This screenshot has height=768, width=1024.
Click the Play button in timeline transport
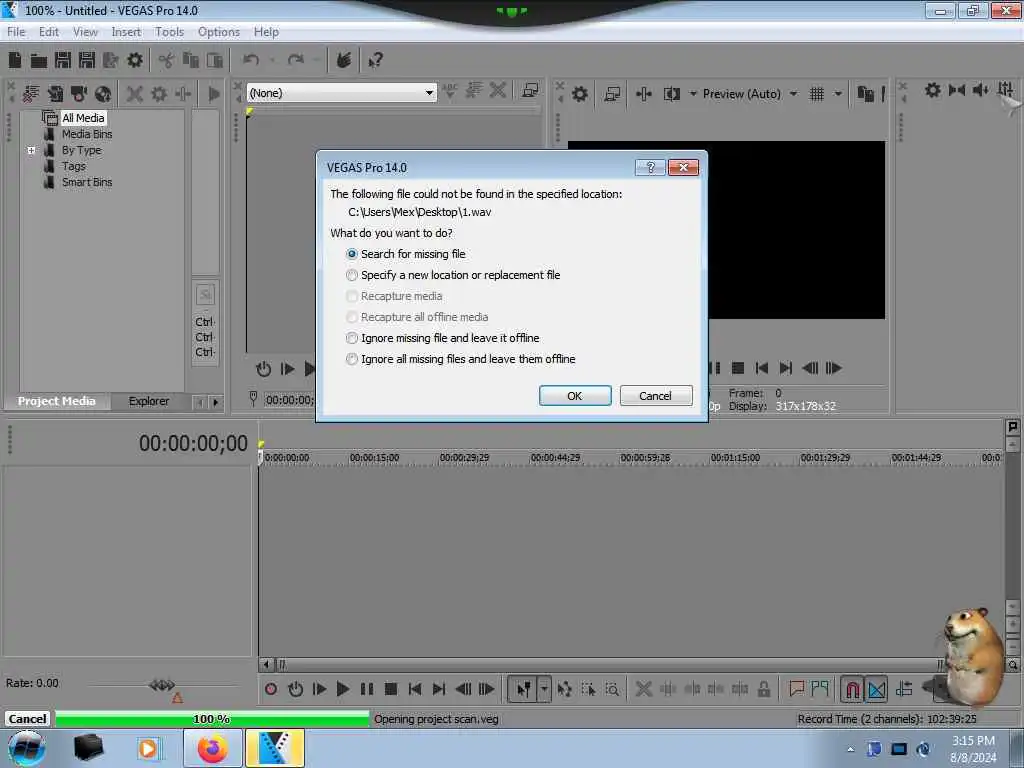(342, 689)
